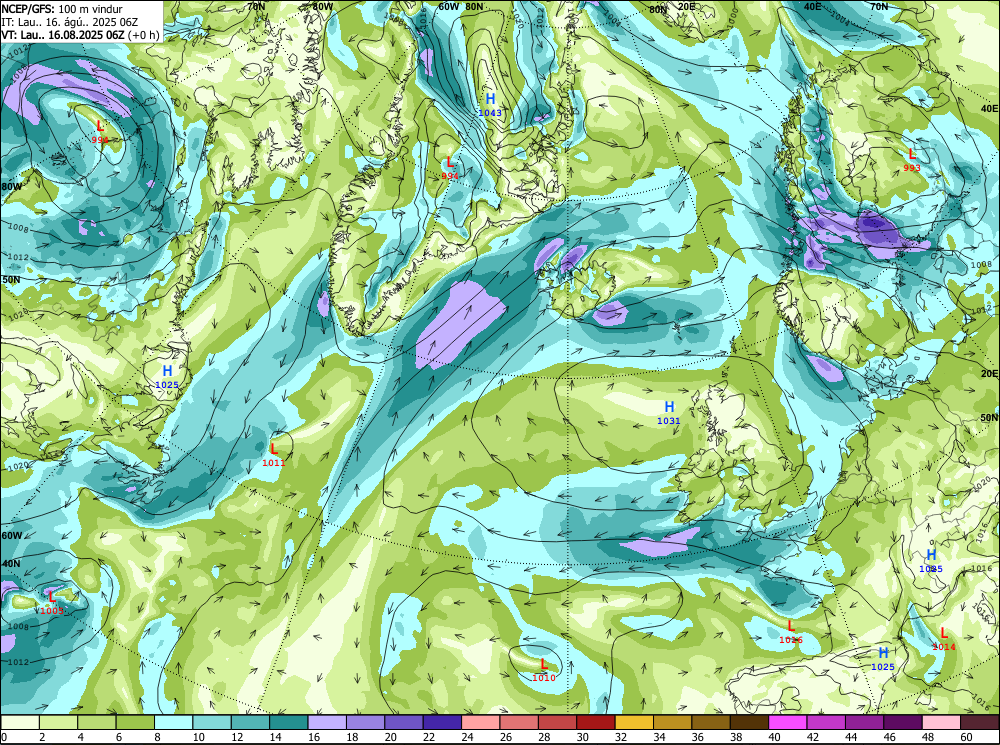Pick the 48–60 m/s pale pink legend swatch
This screenshot has height=745, width=1000.
coord(941,722)
